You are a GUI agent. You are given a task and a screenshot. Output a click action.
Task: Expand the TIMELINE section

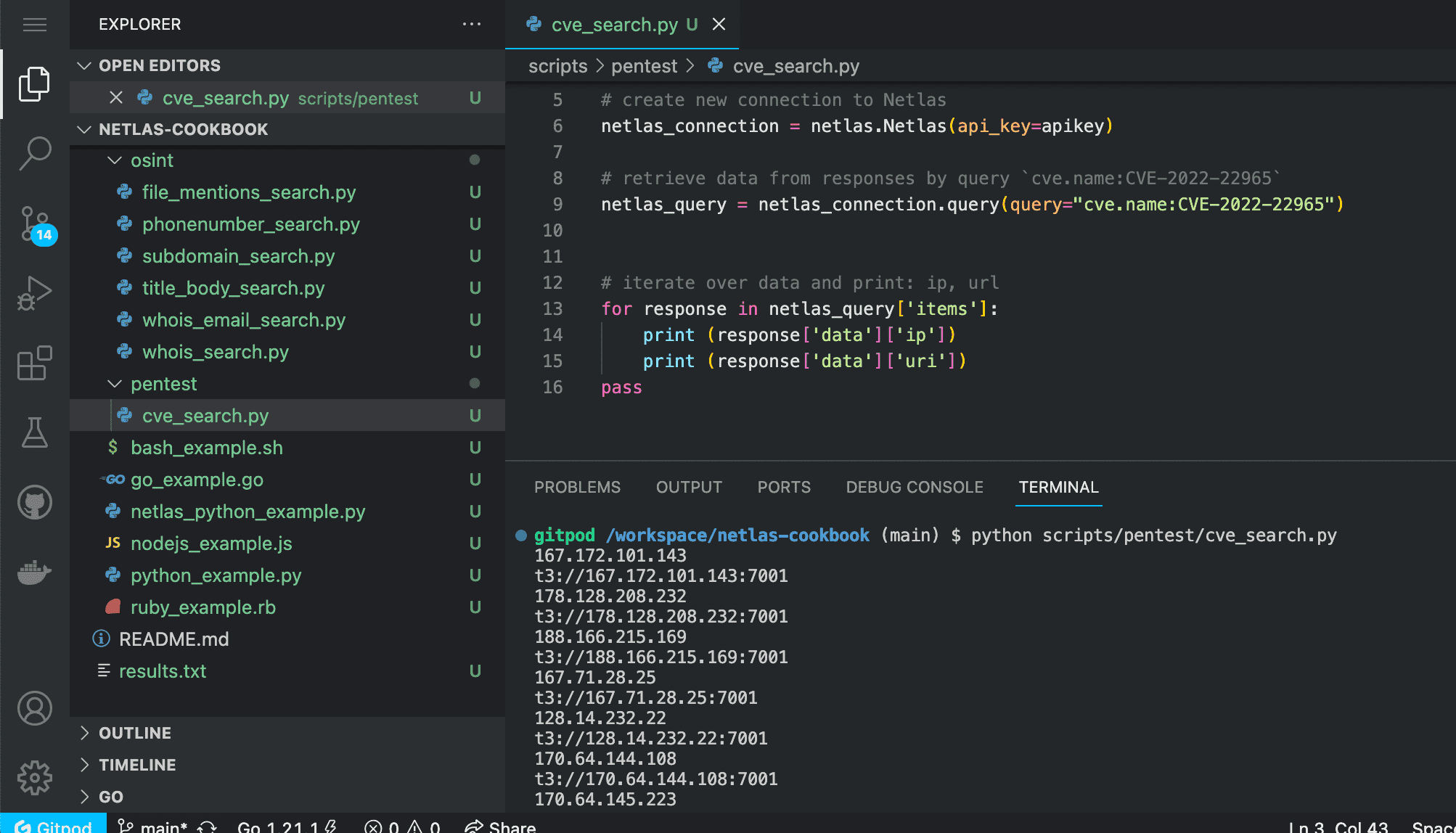(x=137, y=765)
